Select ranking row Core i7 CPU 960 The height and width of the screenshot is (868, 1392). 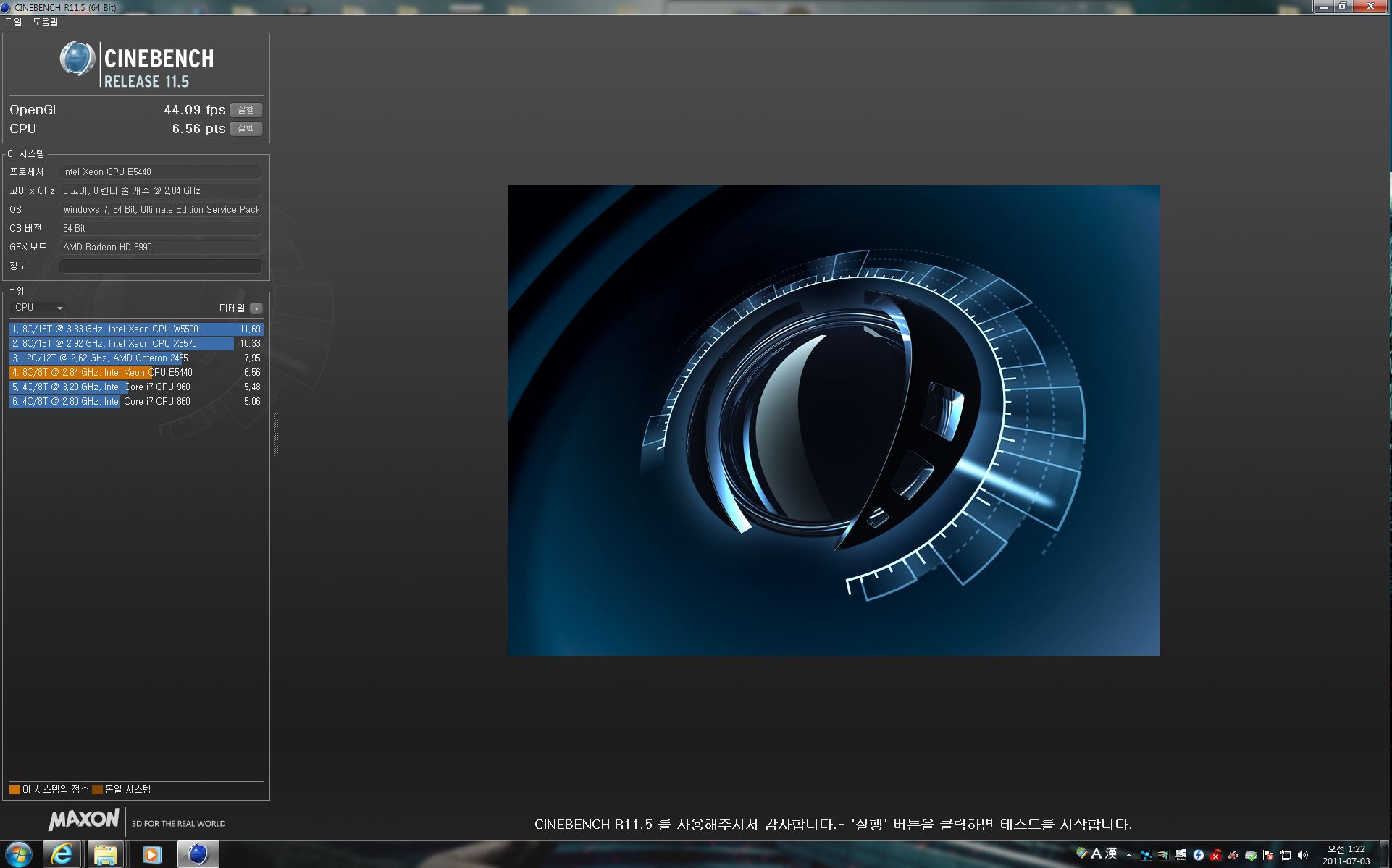coord(136,387)
